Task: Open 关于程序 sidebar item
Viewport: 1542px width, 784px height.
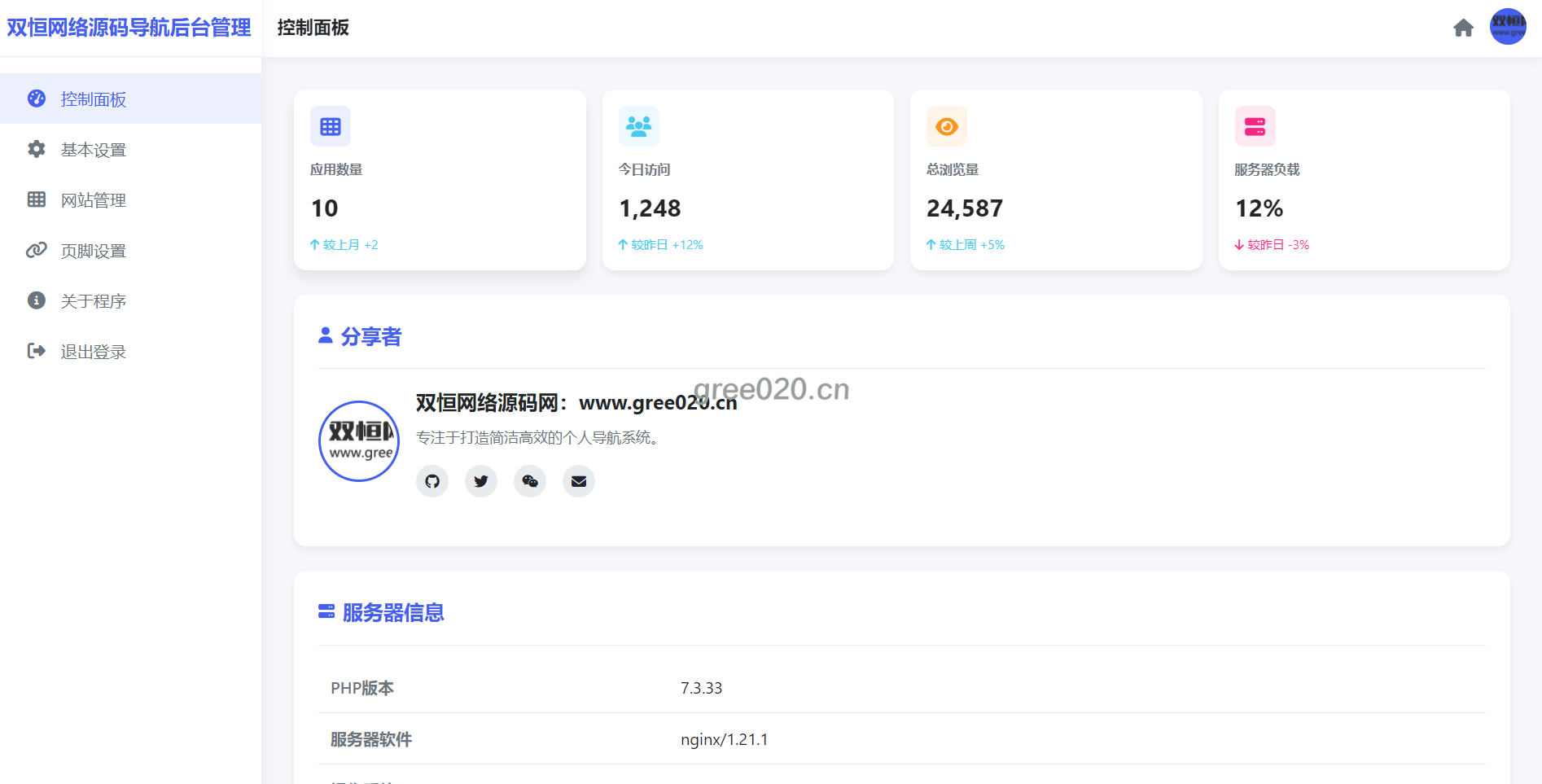Action: [94, 301]
